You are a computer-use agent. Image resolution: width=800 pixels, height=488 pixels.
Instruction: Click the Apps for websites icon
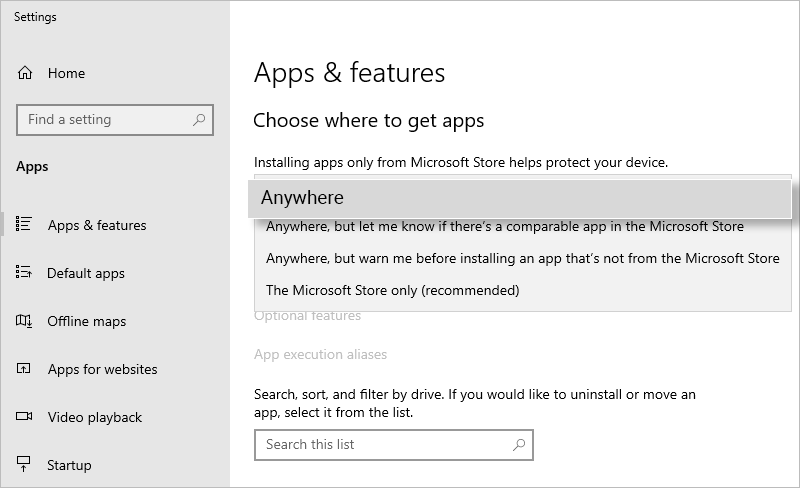tap(25, 369)
